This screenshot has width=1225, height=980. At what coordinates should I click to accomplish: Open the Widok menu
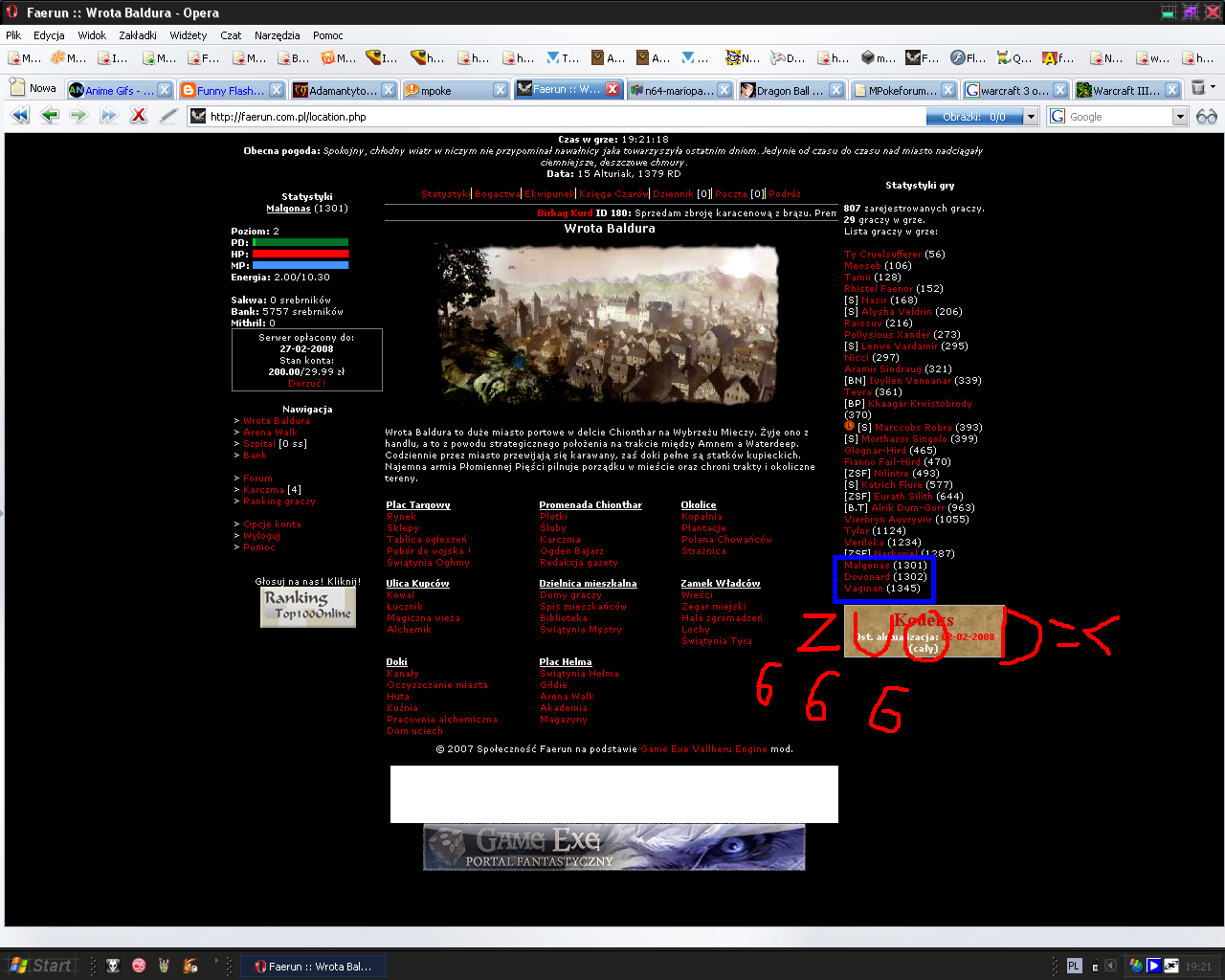92,35
